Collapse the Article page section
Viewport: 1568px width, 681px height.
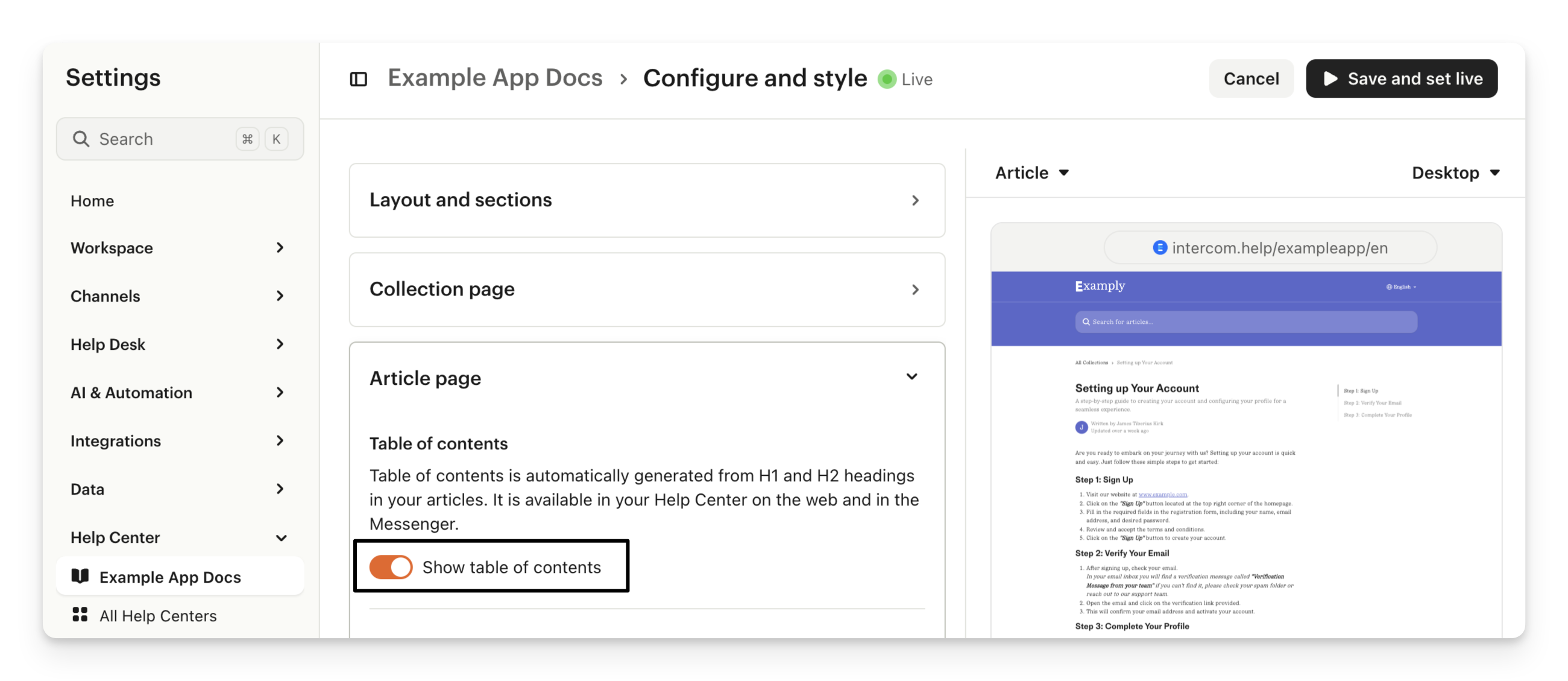point(912,377)
